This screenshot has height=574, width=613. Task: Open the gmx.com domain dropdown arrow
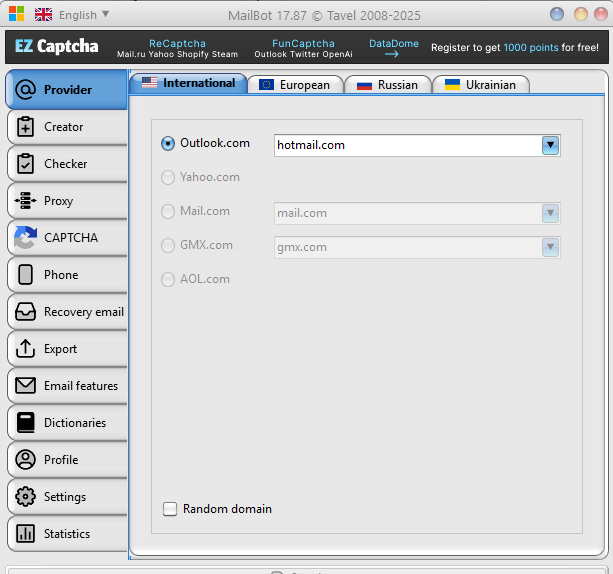(x=550, y=248)
